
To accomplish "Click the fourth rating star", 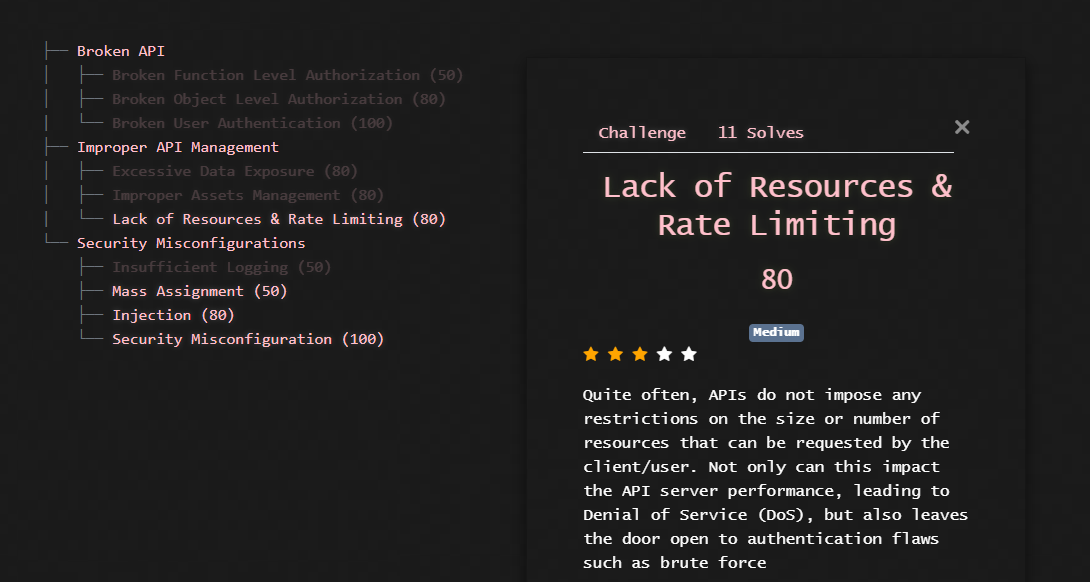I will tap(664, 353).
